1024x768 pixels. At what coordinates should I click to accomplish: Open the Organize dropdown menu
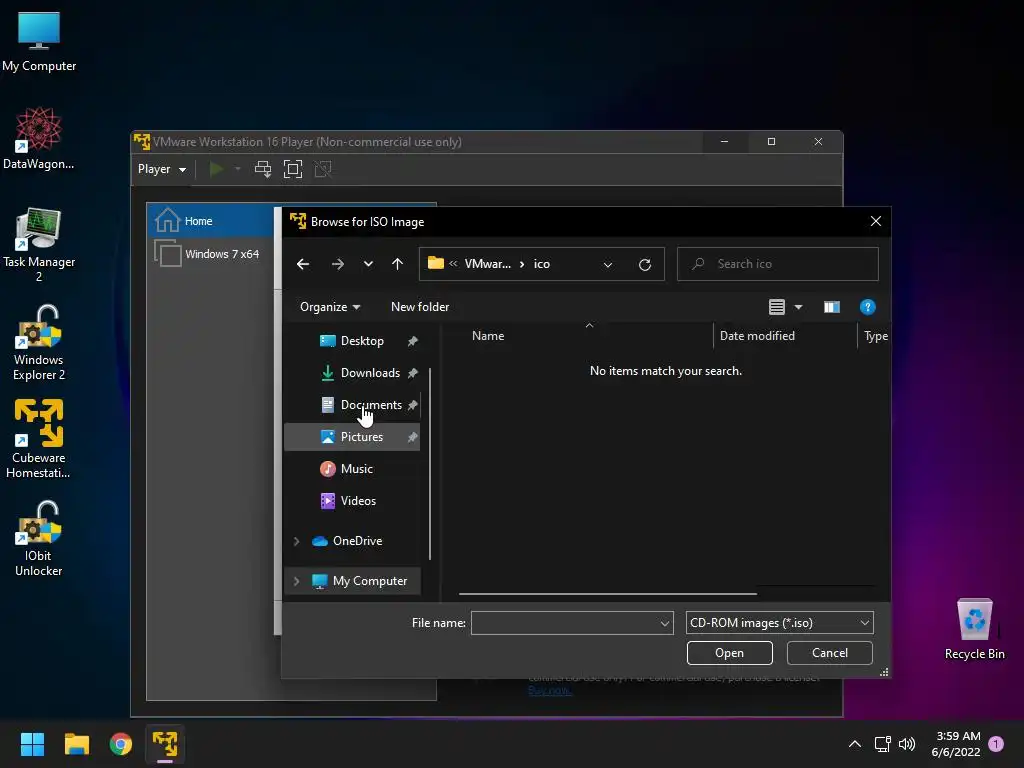click(330, 307)
